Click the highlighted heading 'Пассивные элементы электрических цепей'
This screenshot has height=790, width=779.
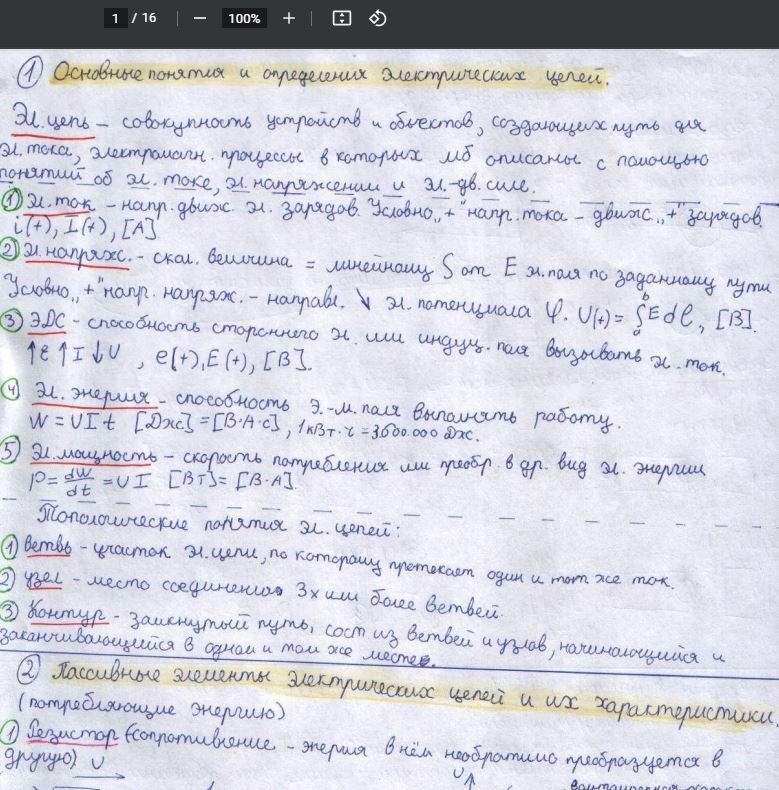(x=277, y=680)
